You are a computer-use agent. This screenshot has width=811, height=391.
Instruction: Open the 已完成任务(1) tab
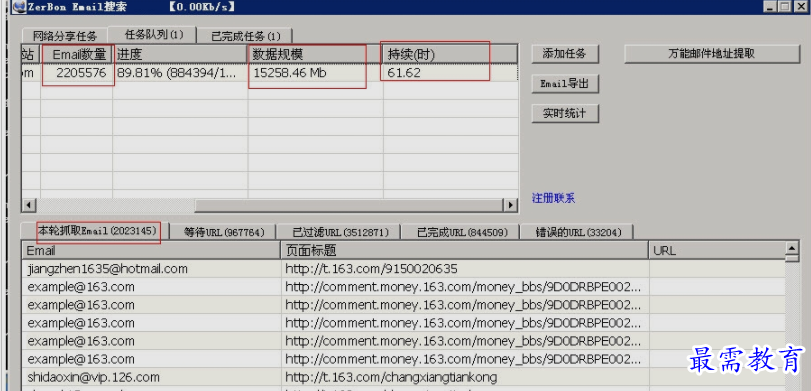(x=245, y=36)
